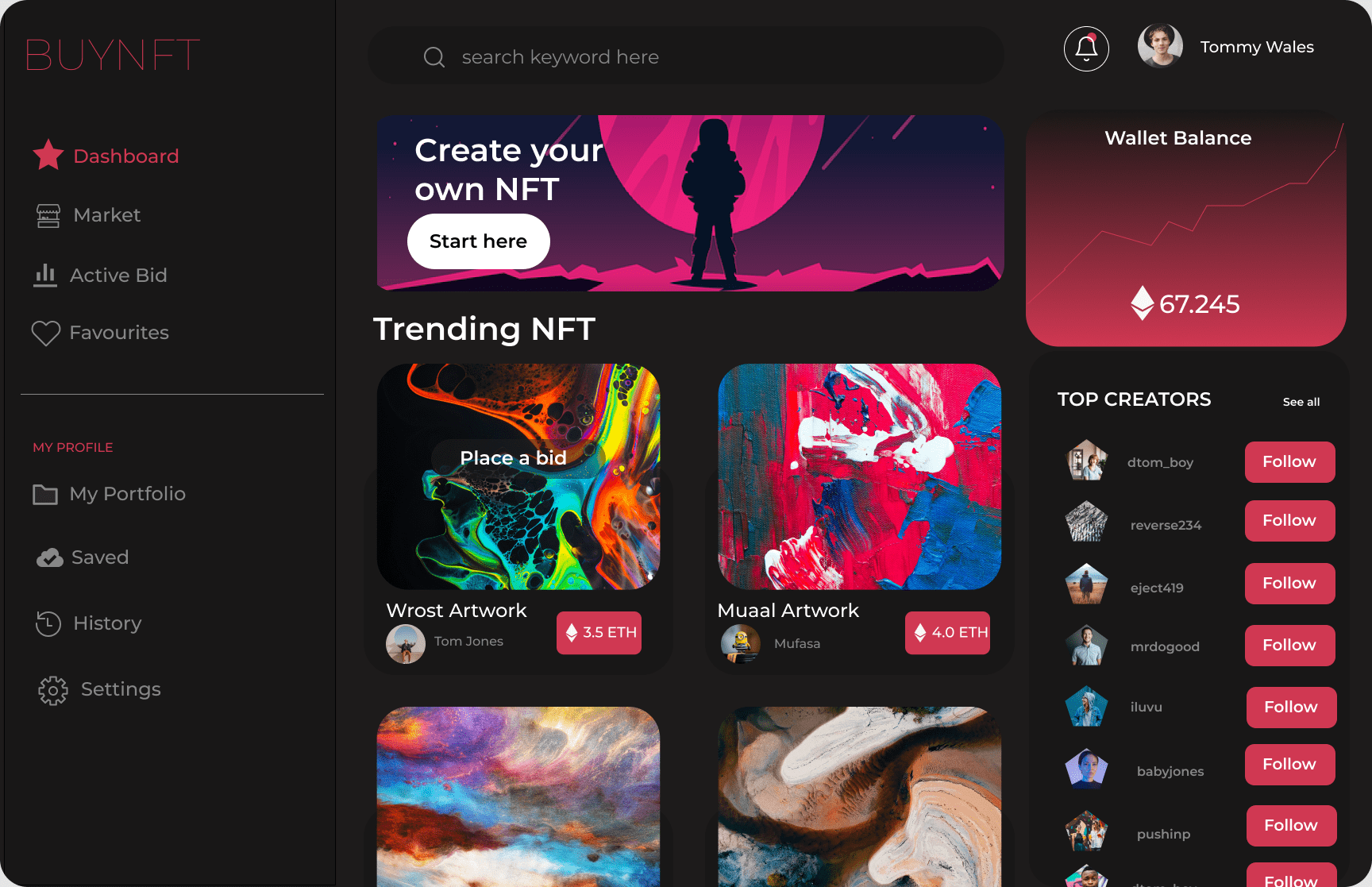Click babyjones avatar in Top Creators

[x=1086, y=768]
